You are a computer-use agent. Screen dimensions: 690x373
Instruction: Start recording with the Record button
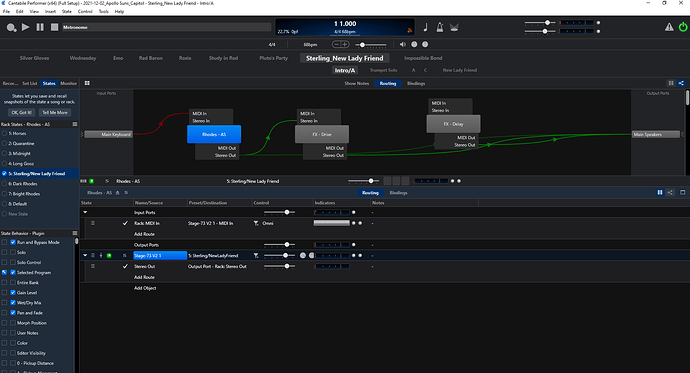pyautogui.click(x=11, y=27)
